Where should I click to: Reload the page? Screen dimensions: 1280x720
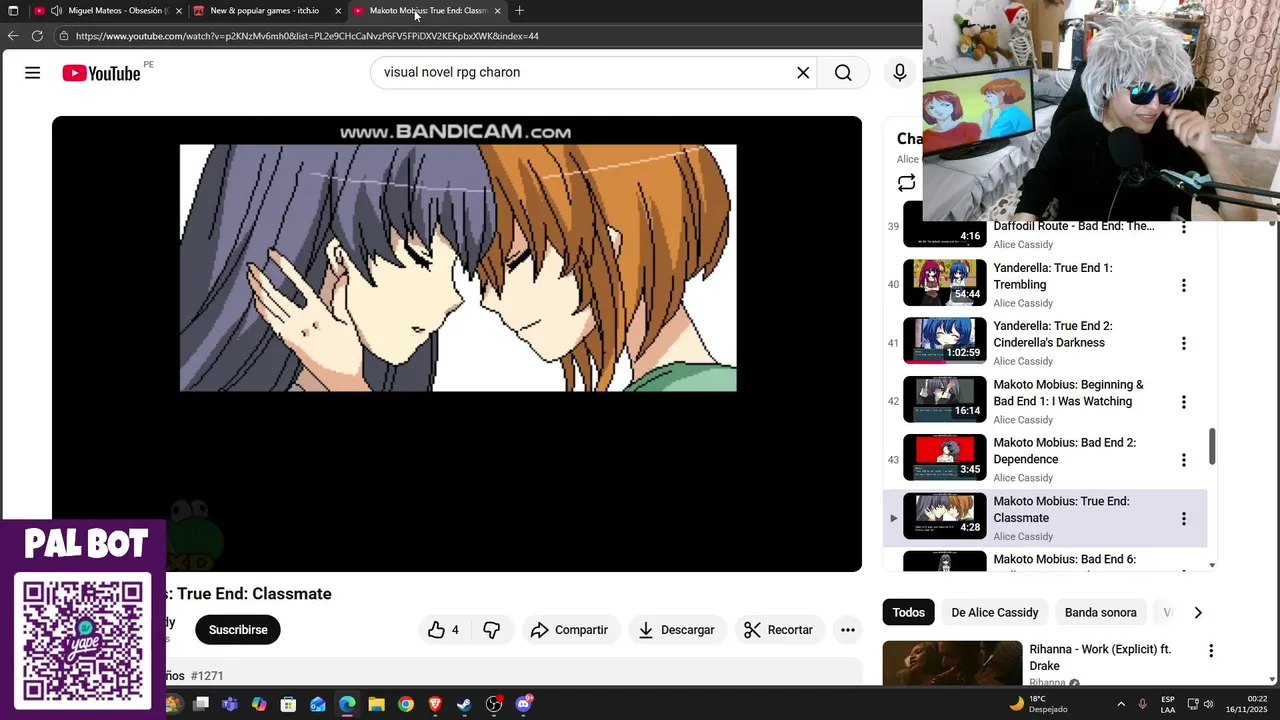tap(37, 36)
